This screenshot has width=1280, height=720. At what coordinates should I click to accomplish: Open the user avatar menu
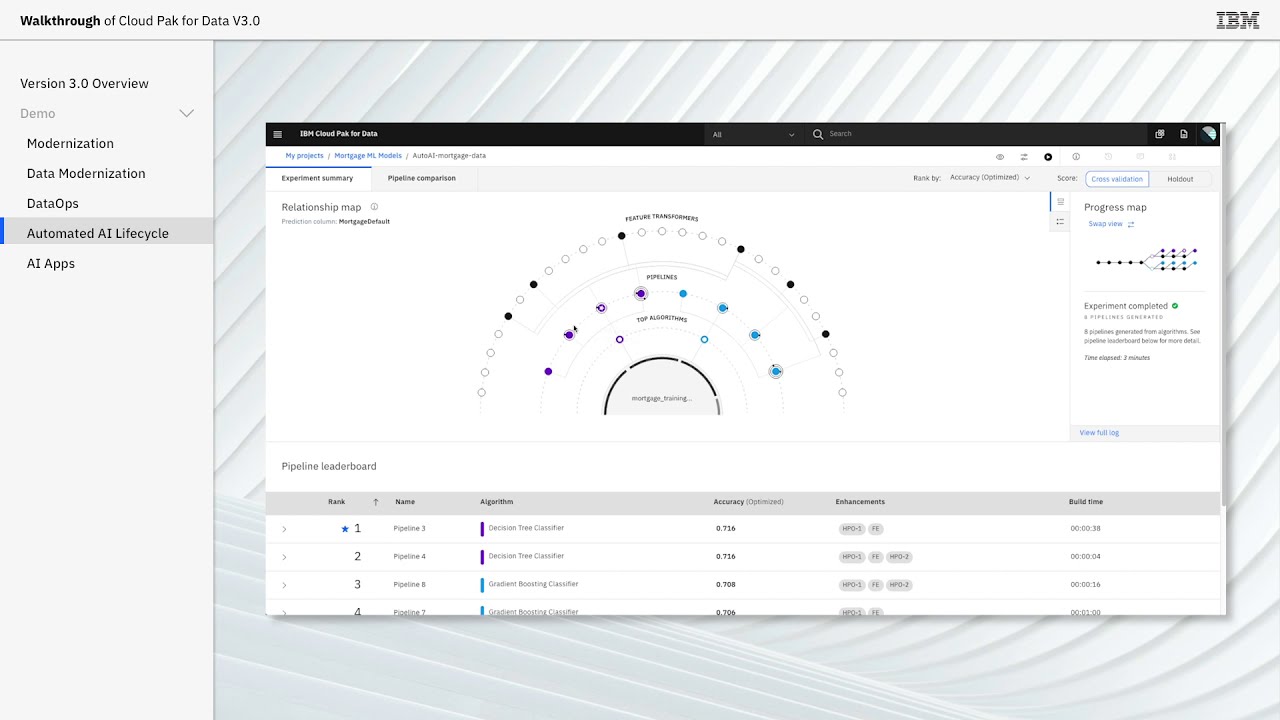pyautogui.click(x=1208, y=134)
